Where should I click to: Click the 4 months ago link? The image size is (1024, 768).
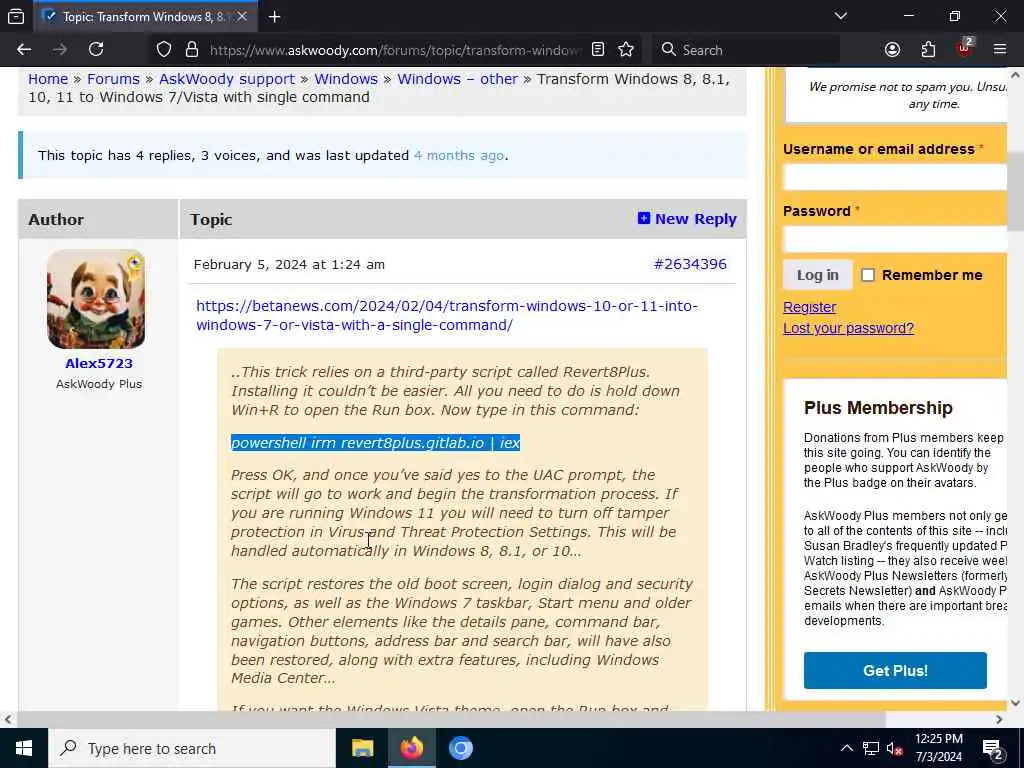[x=458, y=155]
